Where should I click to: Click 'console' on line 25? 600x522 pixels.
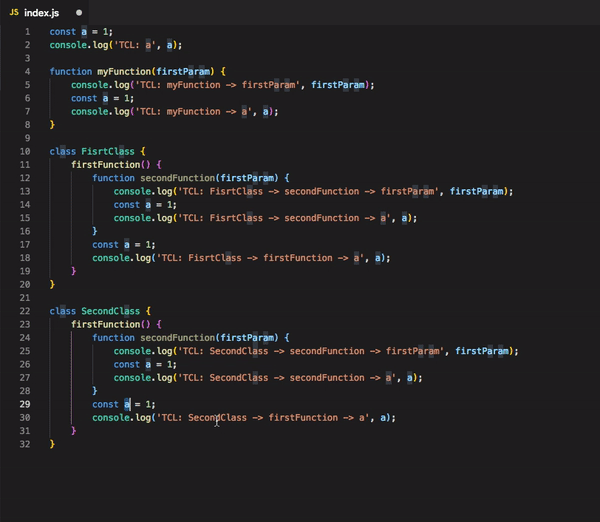[132, 351]
